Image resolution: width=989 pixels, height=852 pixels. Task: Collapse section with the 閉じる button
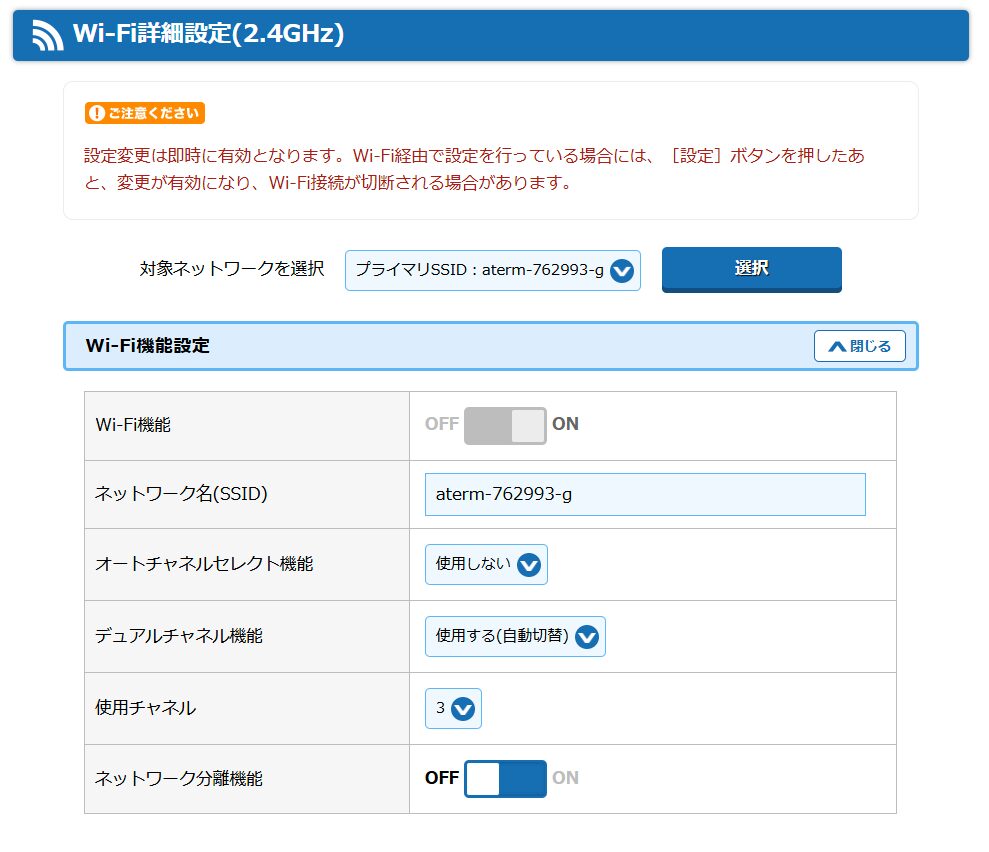tap(860, 346)
